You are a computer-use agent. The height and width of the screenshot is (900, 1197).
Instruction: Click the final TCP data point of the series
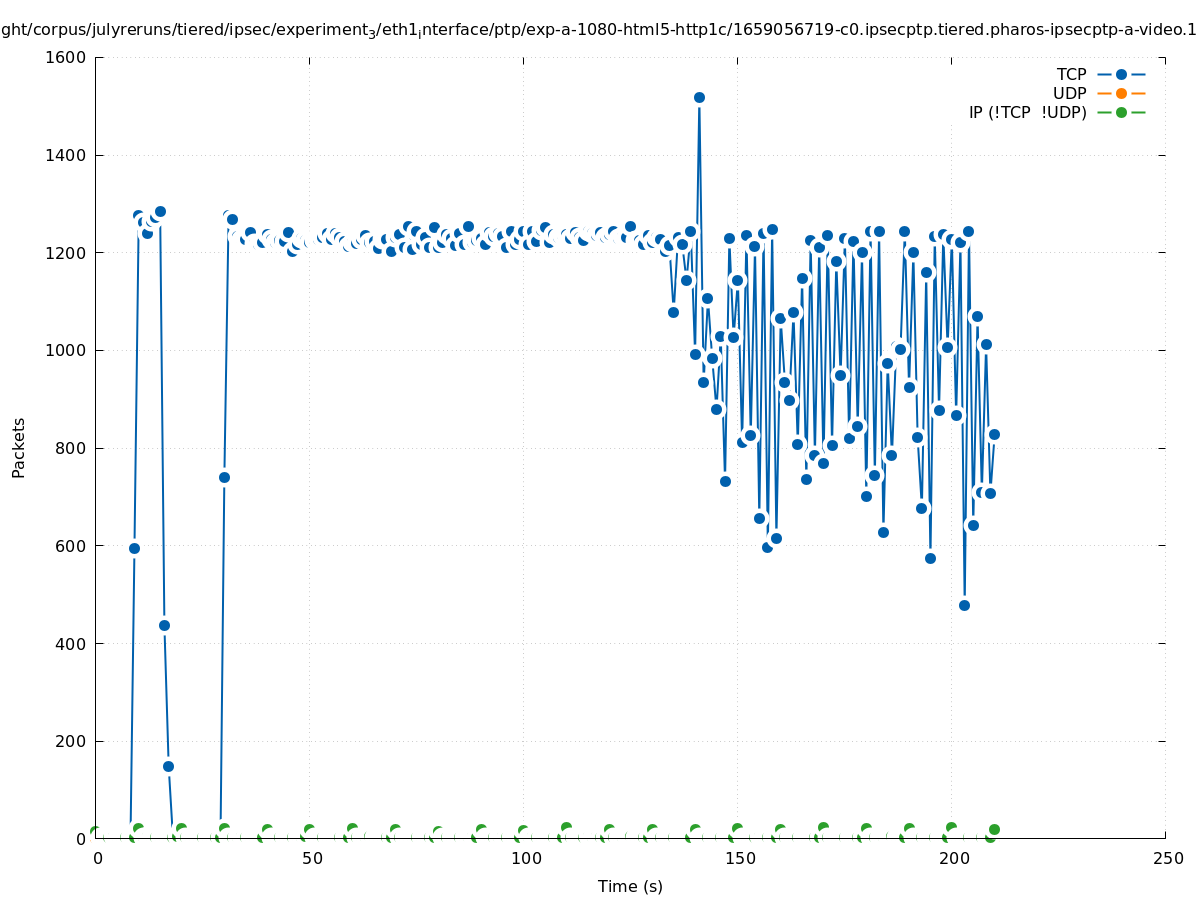click(994, 434)
